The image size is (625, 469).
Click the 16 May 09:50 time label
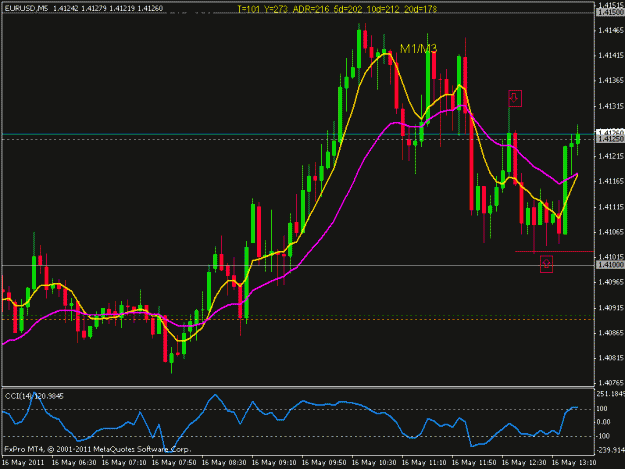[324, 463]
